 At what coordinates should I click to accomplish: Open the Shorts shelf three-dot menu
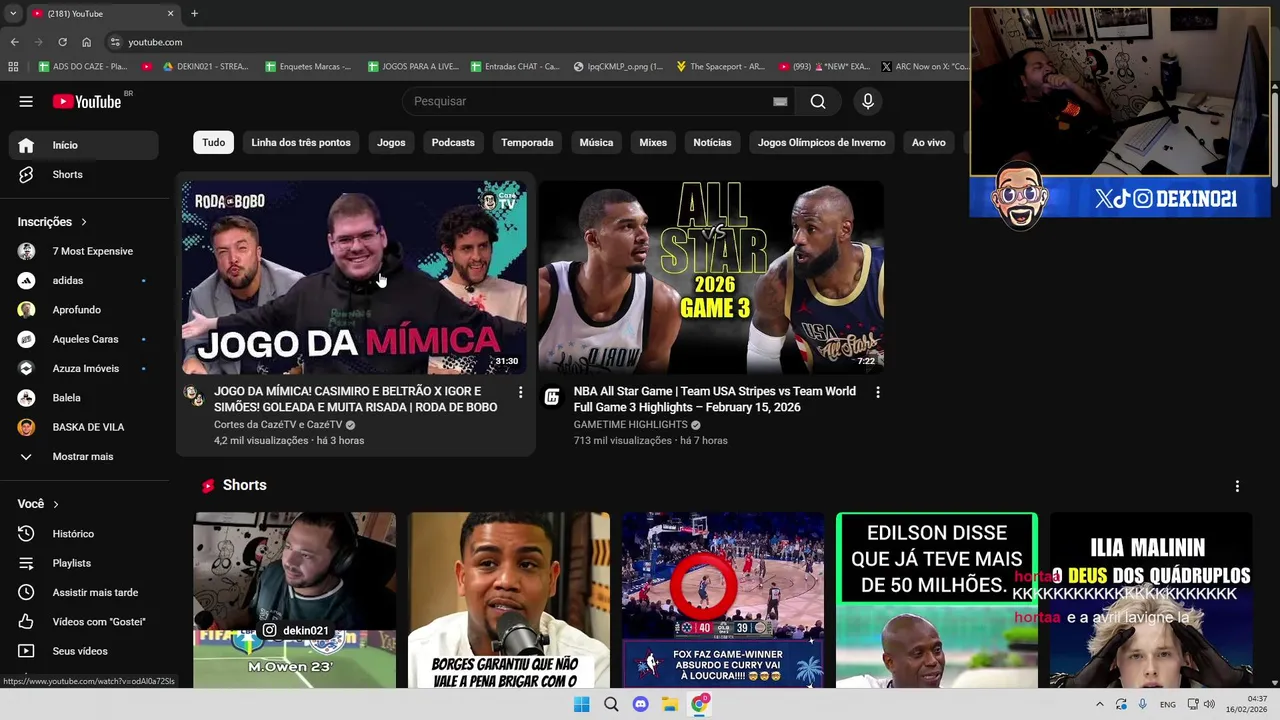coord(1237,486)
